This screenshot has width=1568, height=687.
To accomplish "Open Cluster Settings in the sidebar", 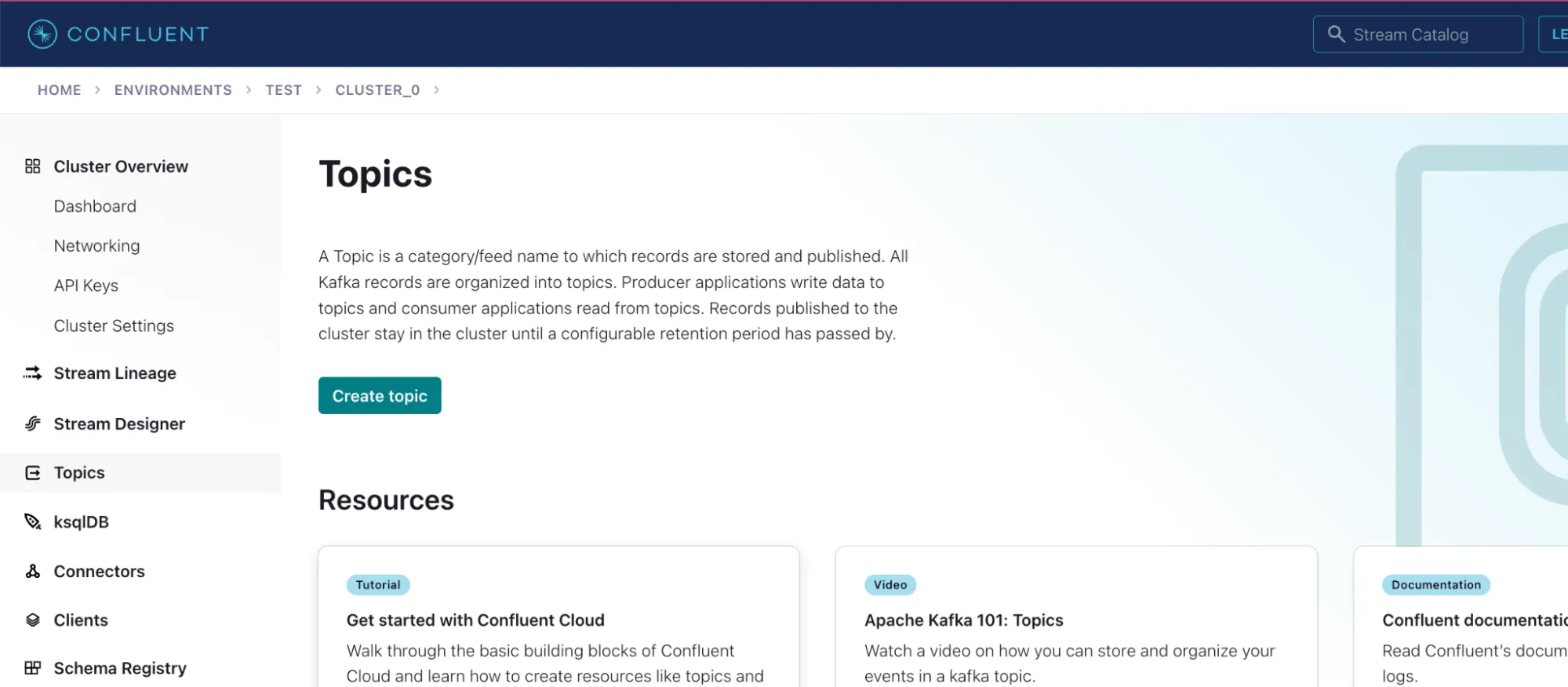I will click(114, 326).
